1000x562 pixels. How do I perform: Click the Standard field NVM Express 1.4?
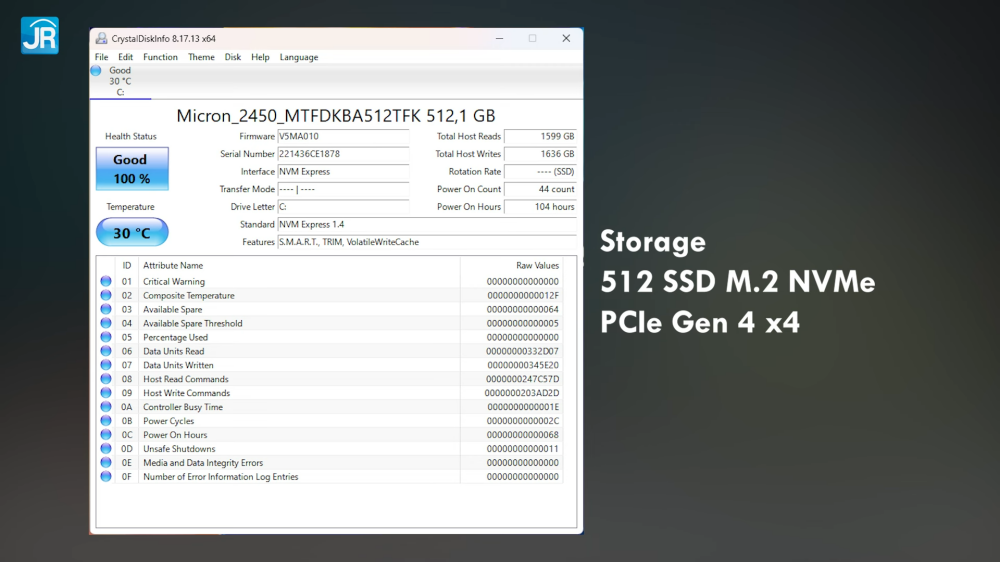click(x=427, y=225)
